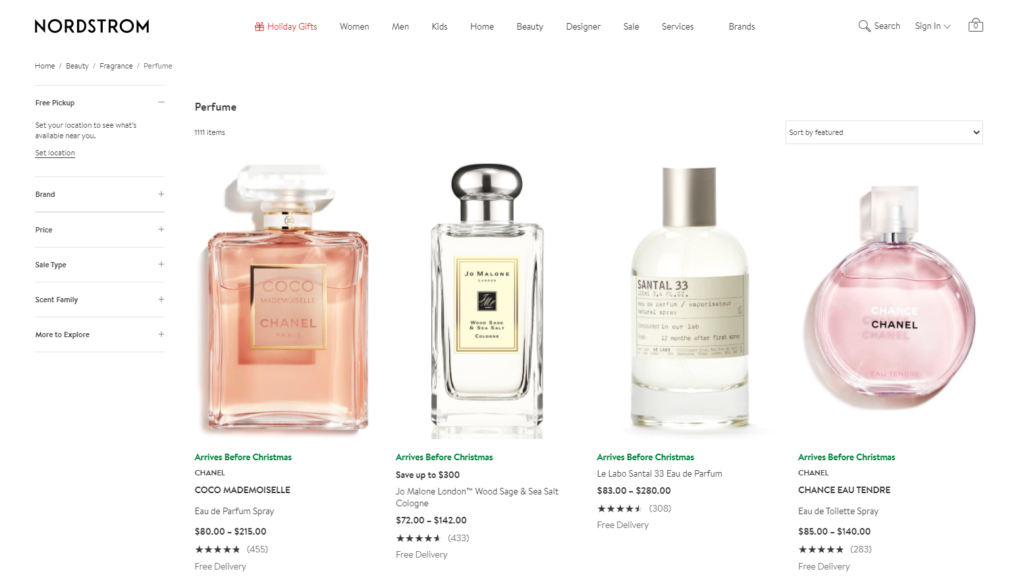Click the search magnifier icon
The image size is (1024, 584).
(x=863, y=26)
